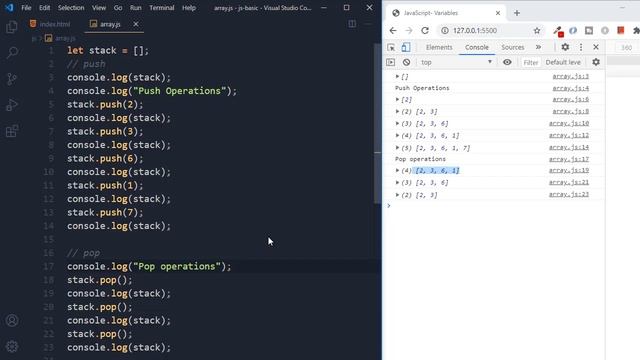Follow the array.js:17 source link
The image size is (640, 360).
tap(569, 159)
